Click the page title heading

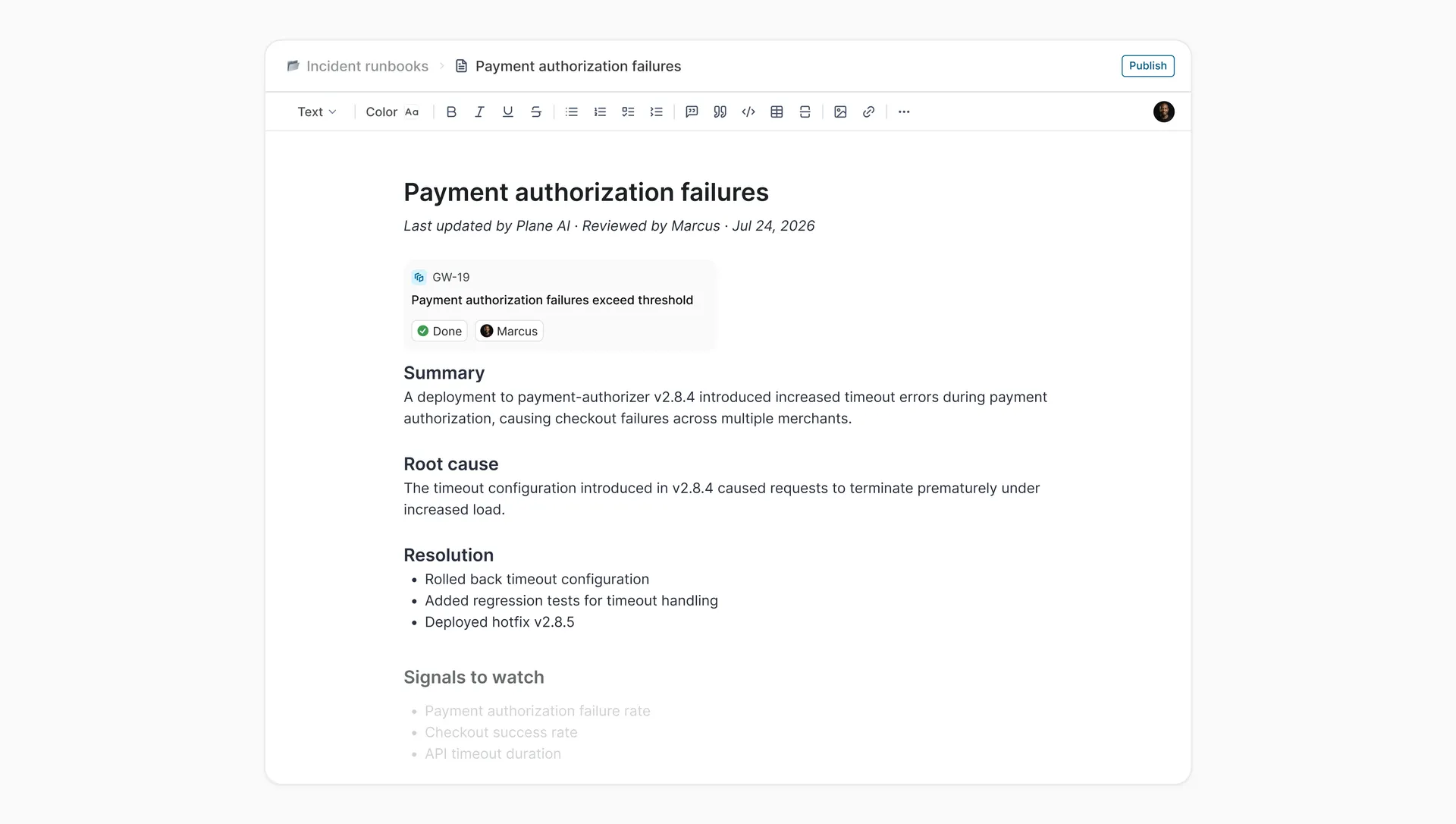point(585,192)
